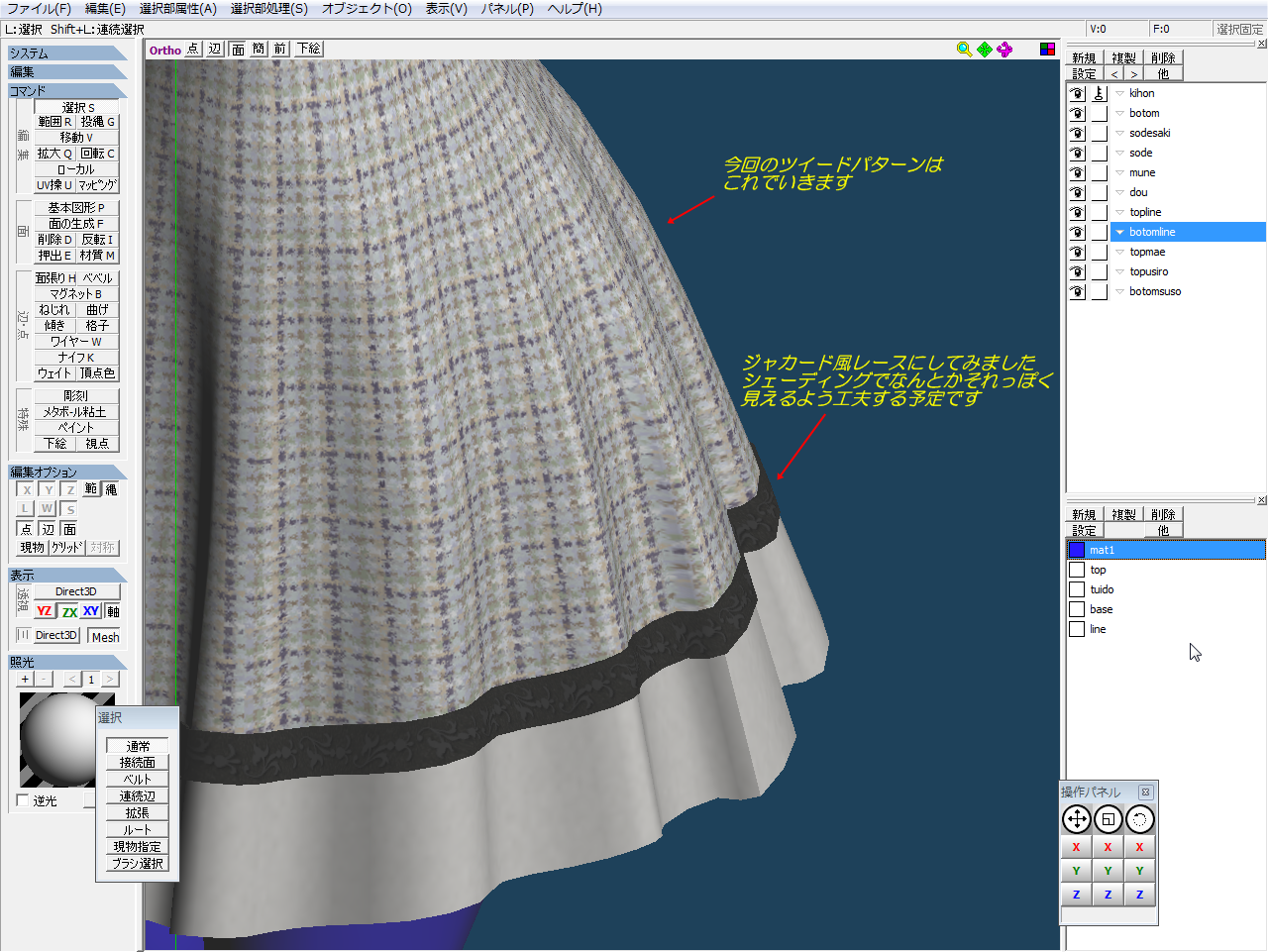This screenshot has width=1268, height=952.
Task: Click the magenta rotate view icon
Action: [x=1004, y=50]
